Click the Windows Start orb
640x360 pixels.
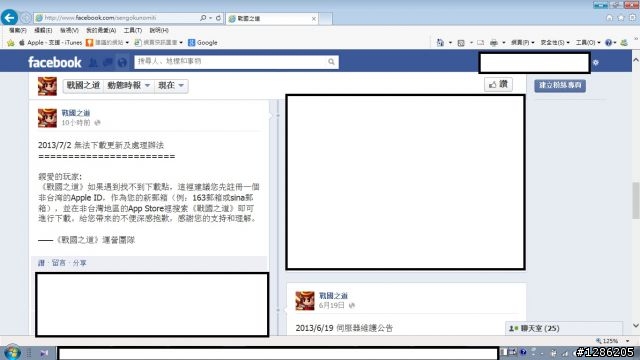click(12, 353)
